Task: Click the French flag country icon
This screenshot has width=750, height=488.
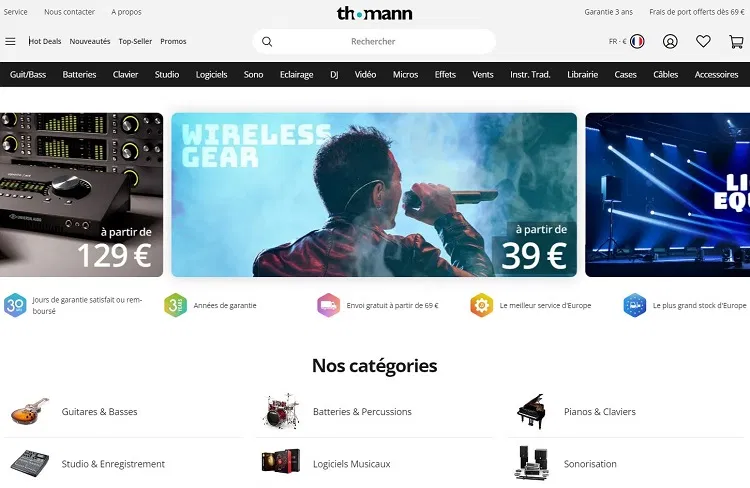Action: [x=637, y=42]
